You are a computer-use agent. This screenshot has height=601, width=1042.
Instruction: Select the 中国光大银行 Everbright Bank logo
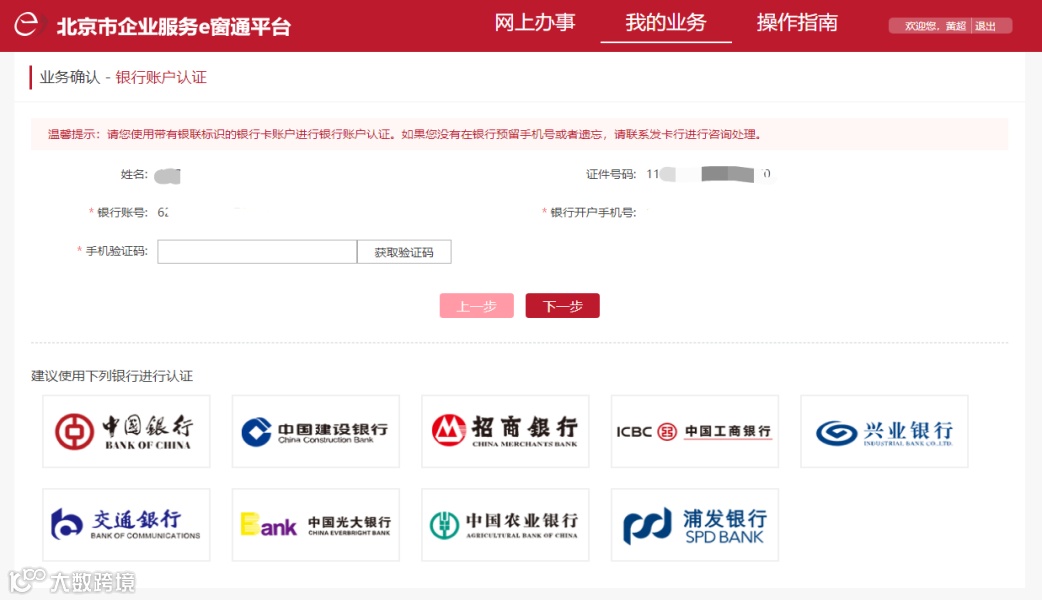[316, 525]
